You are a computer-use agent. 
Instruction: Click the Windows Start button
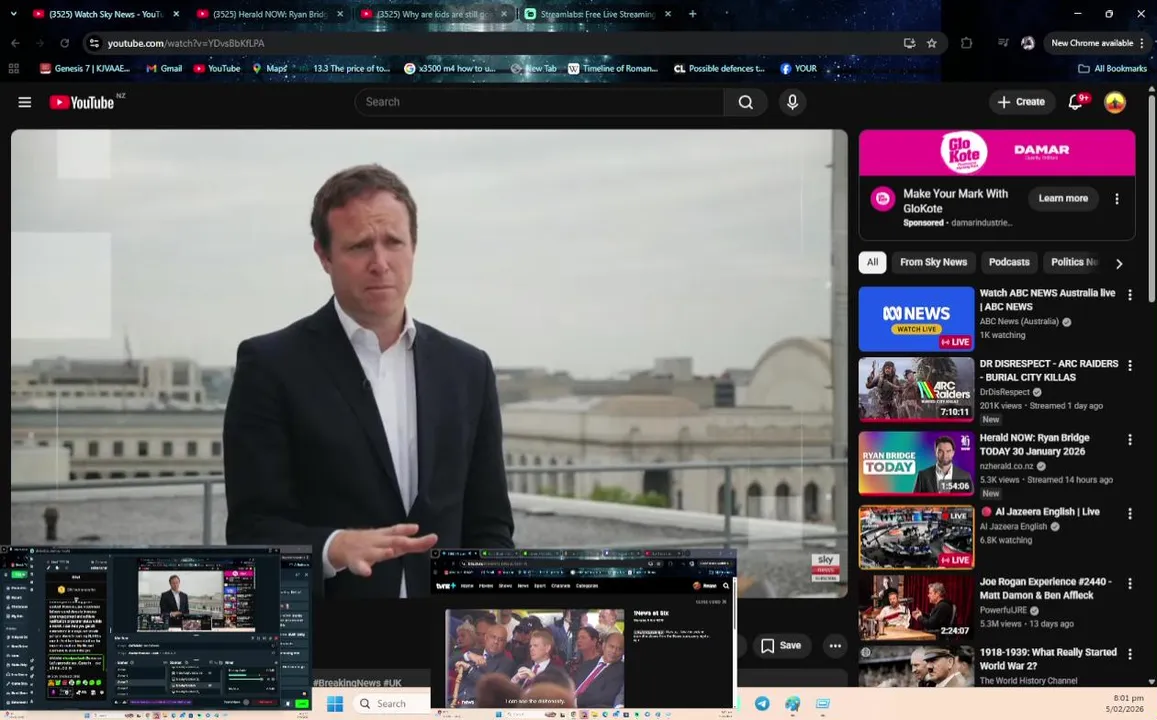point(335,704)
